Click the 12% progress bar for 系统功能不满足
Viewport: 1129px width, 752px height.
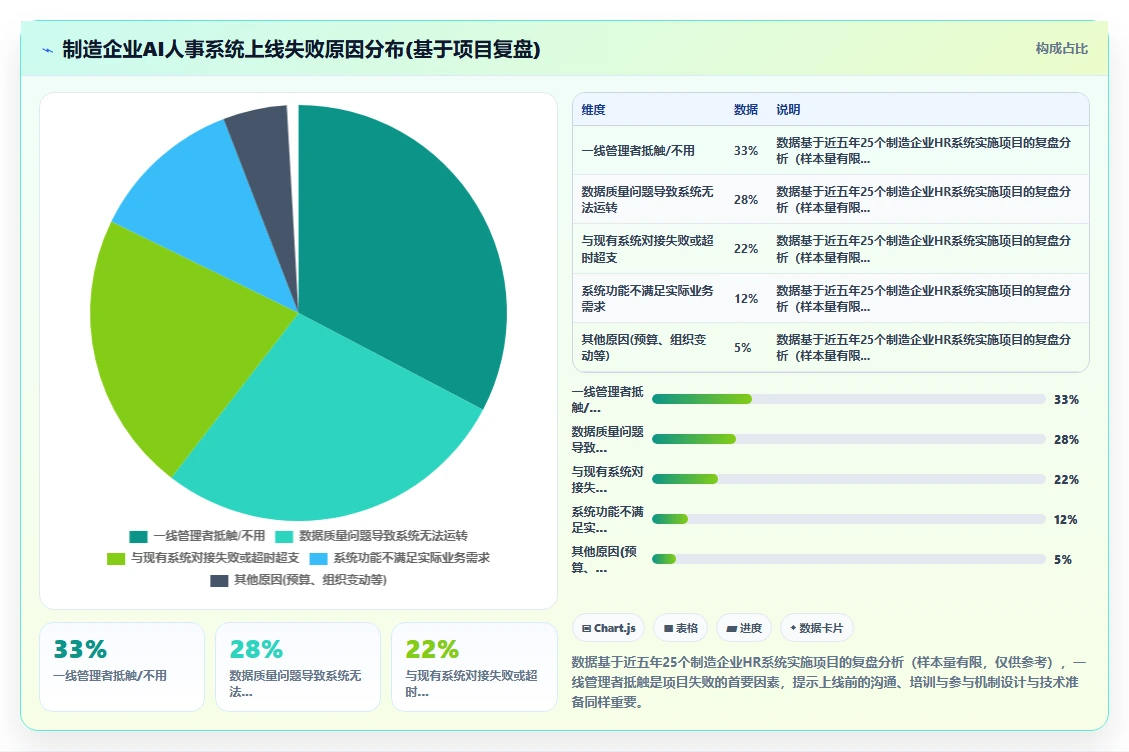[x=849, y=519]
